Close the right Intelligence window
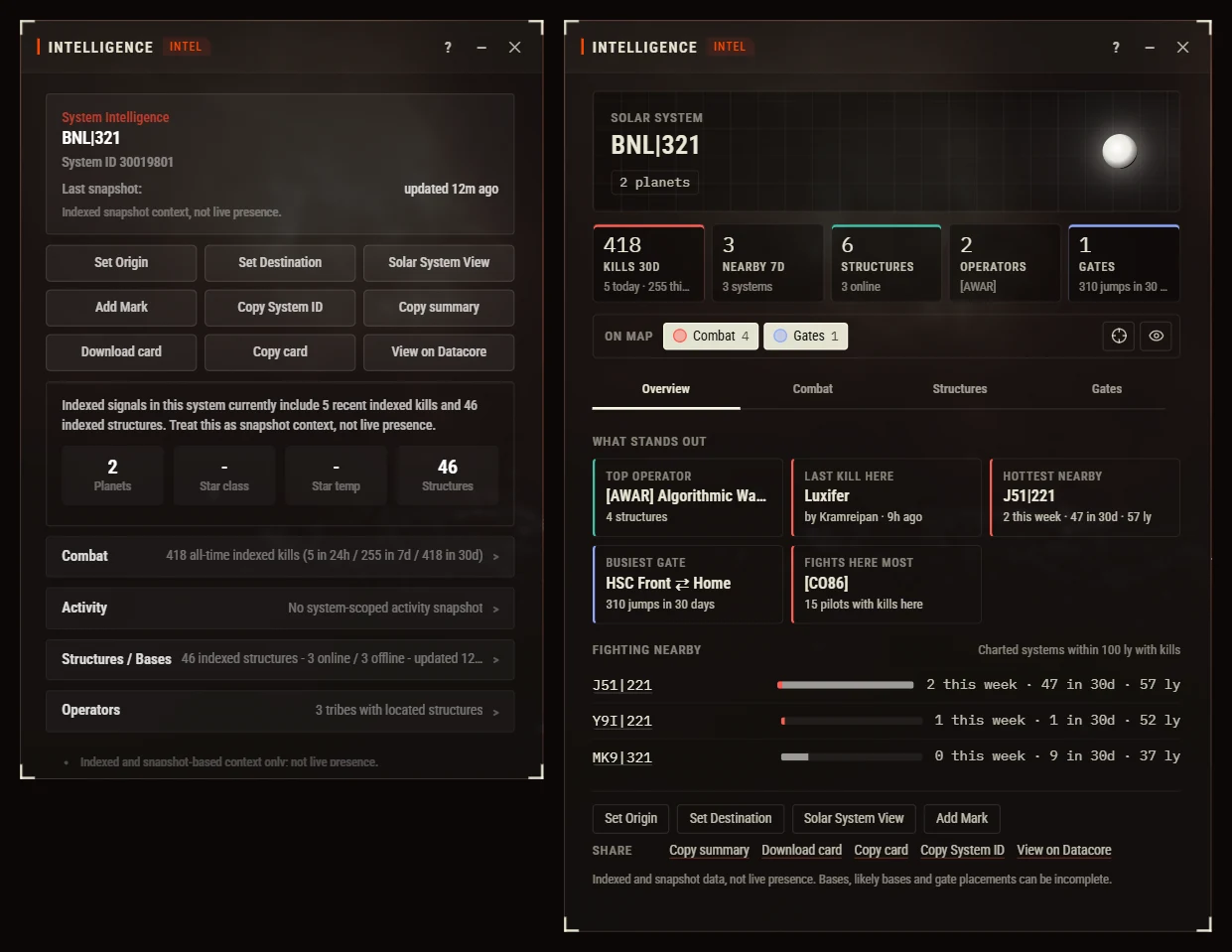This screenshot has width=1232, height=952. [1182, 47]
